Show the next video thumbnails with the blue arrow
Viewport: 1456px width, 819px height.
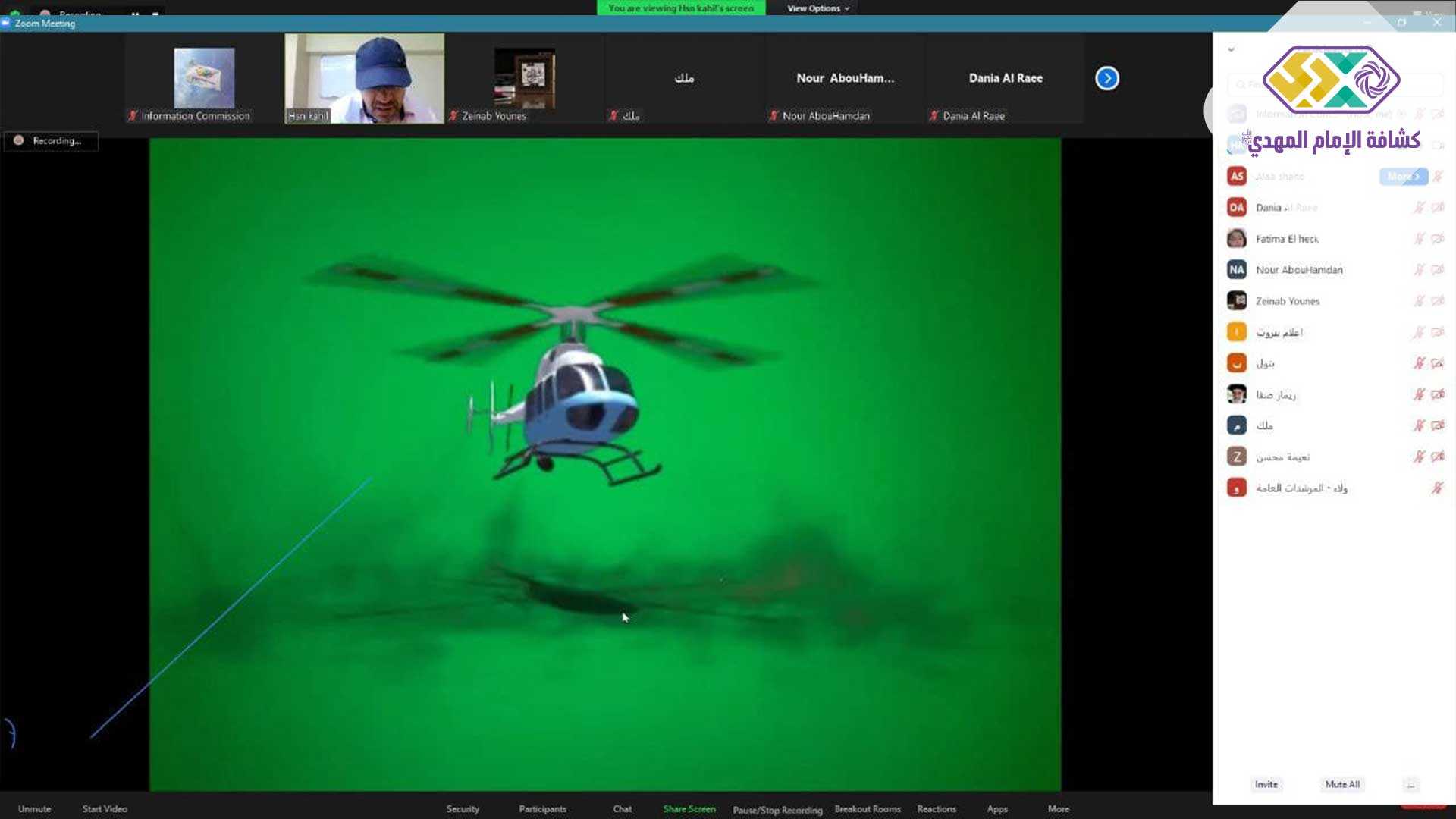[x=1106, y=78]
